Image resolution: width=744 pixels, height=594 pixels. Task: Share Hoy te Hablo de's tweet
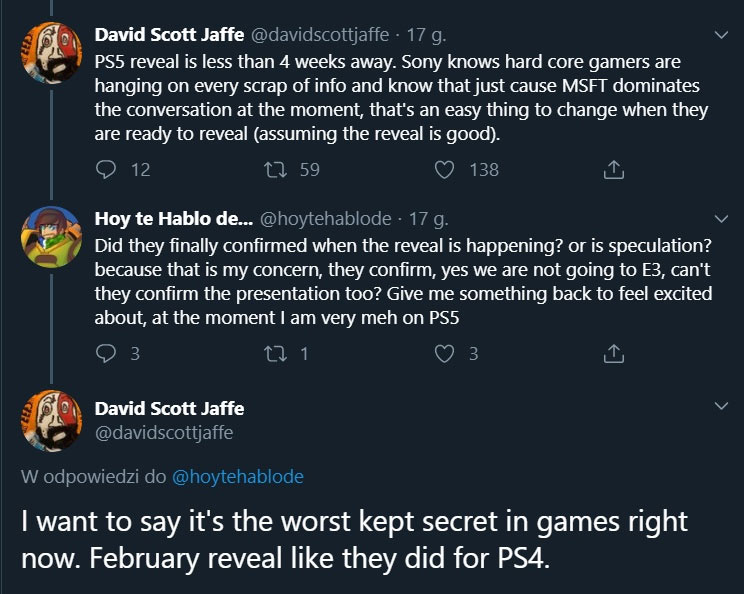tap(615, 353)
